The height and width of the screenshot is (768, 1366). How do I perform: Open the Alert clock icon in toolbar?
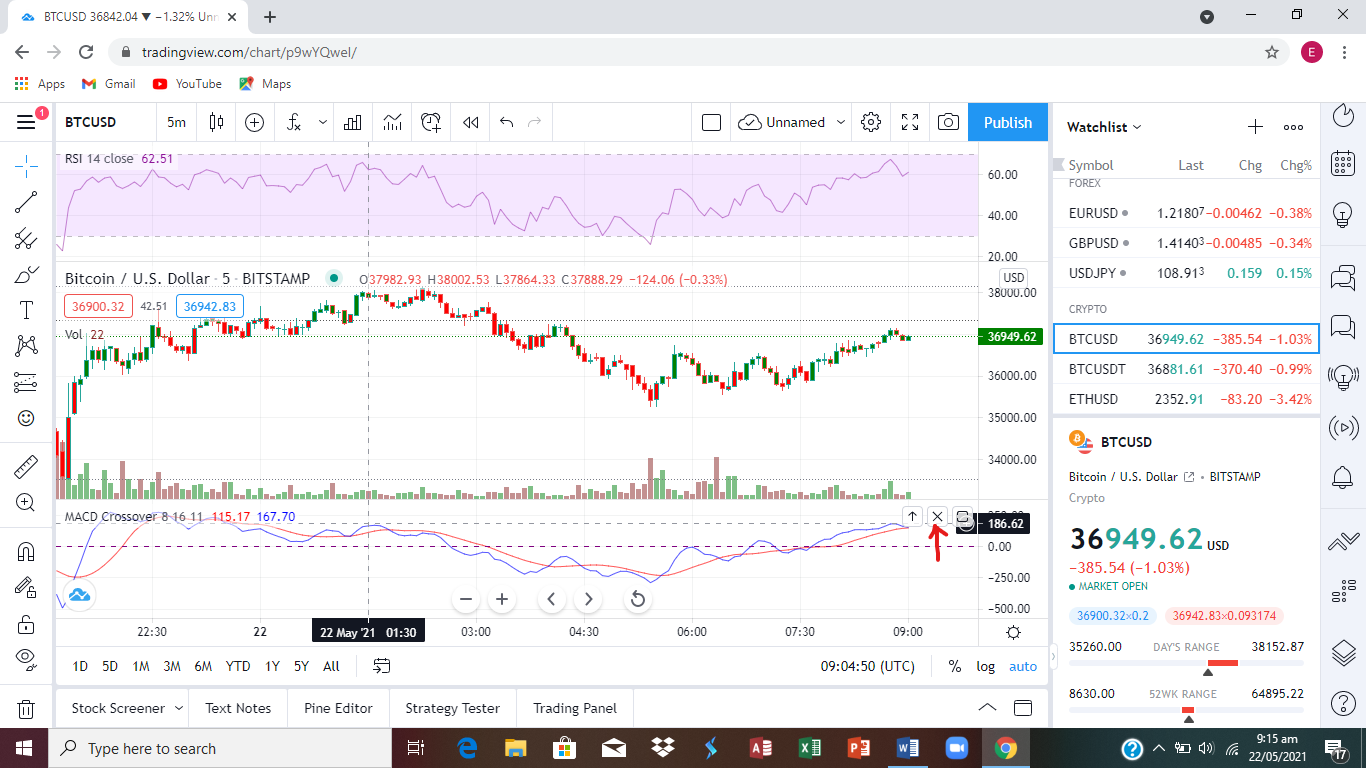click(x=431, y=122)
